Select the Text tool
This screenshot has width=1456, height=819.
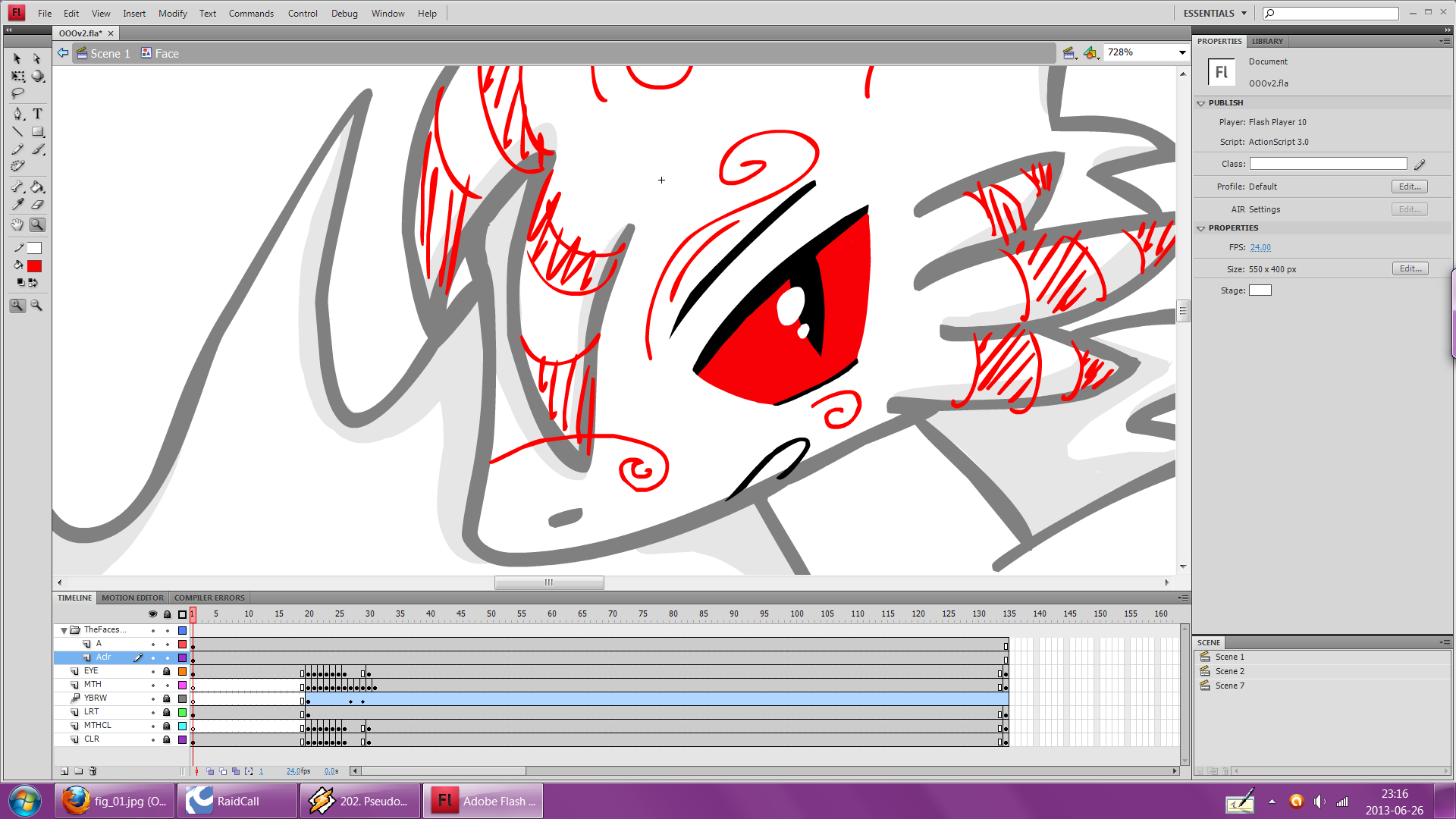37,114
